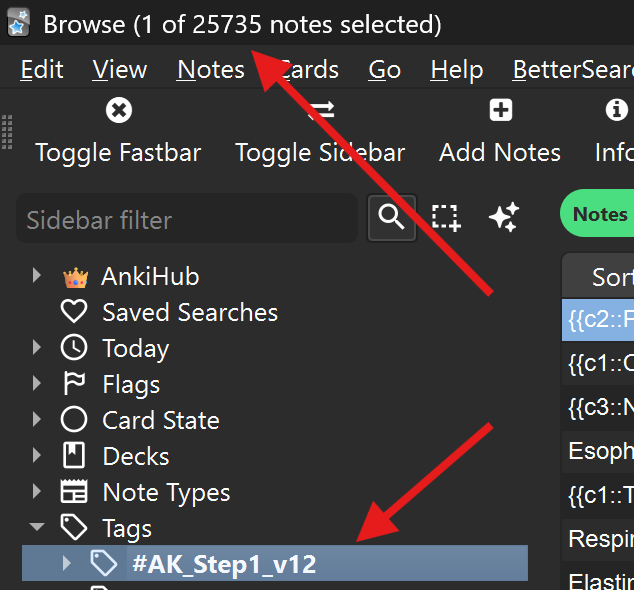Select Note Types in the sidebar
Viewport: 634px width, 590px height.
pyautogui.click(x=166, y=492)
